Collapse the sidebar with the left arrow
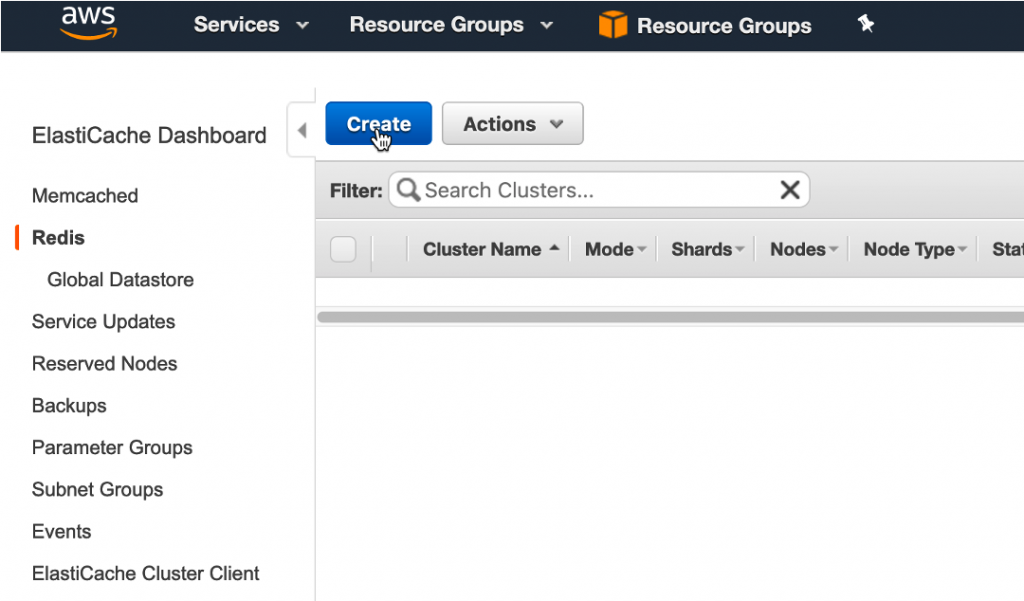Screen dimensions: 1024x601 [x=302, y=130]
